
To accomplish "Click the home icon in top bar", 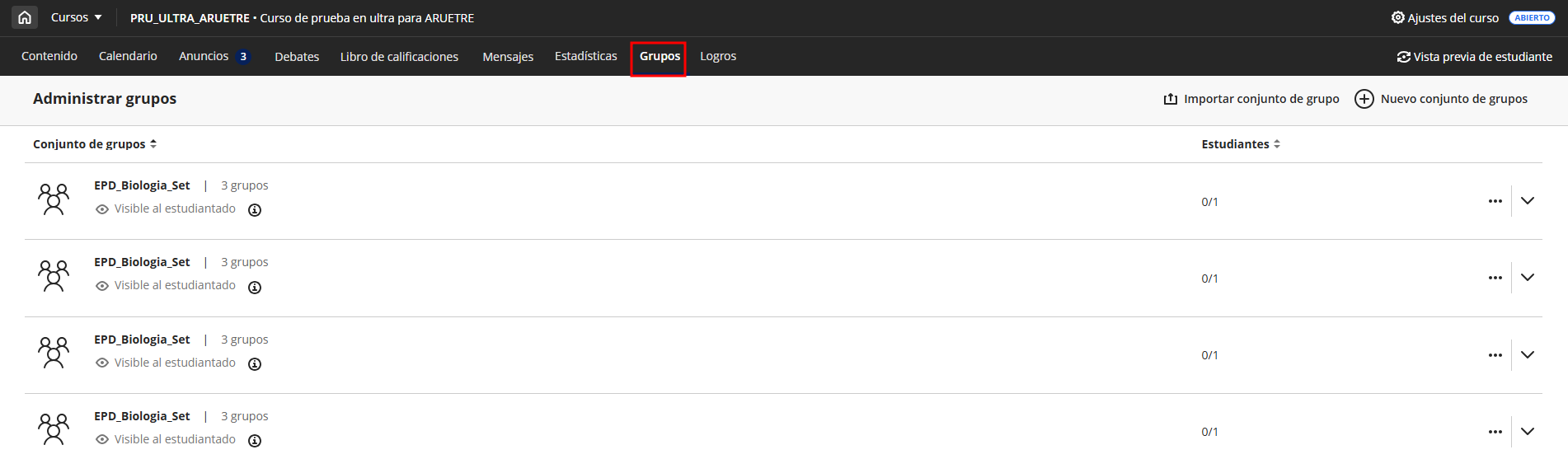I will coord(25,17).
